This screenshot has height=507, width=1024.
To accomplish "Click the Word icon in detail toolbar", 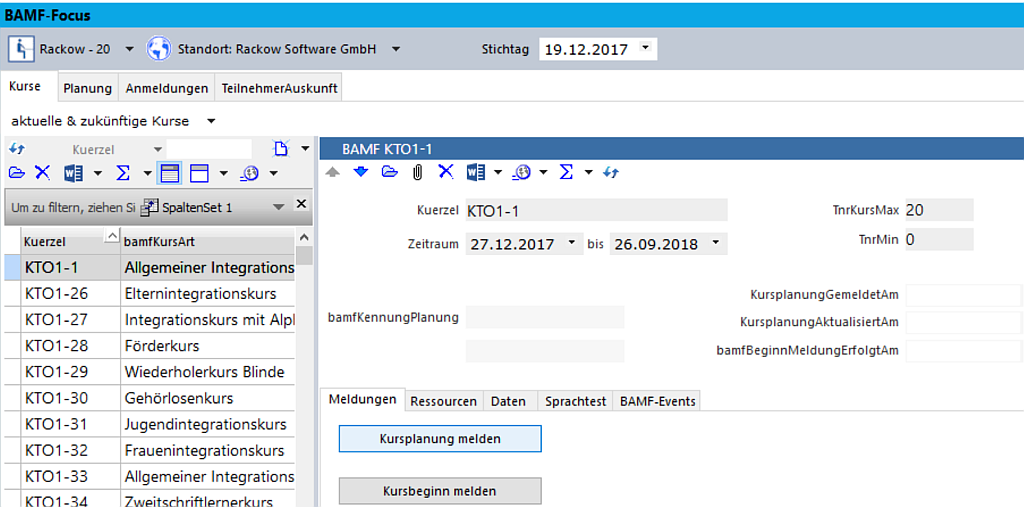I will 476,172.
